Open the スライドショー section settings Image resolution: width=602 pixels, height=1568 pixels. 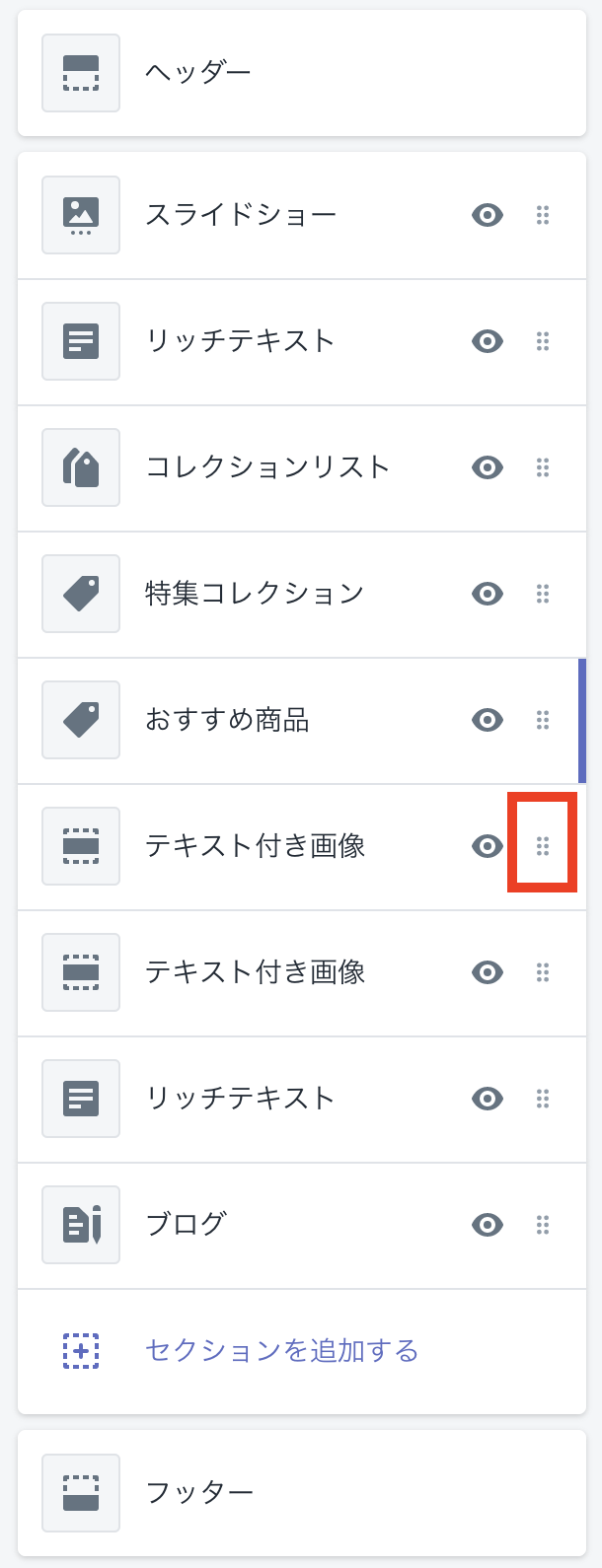coord(241,215)
